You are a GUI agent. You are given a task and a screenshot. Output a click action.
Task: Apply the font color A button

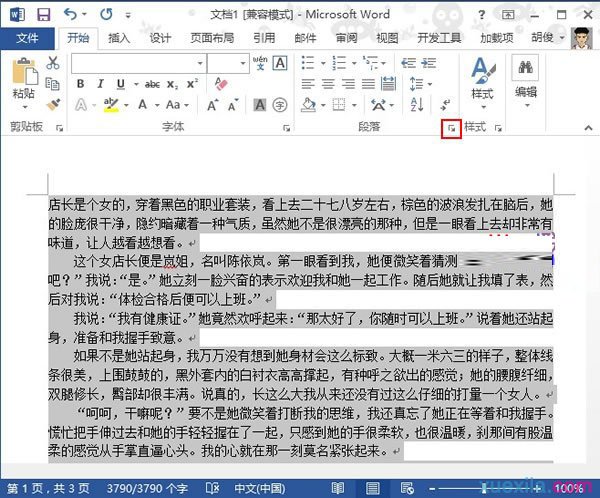(x=143, y=104)
